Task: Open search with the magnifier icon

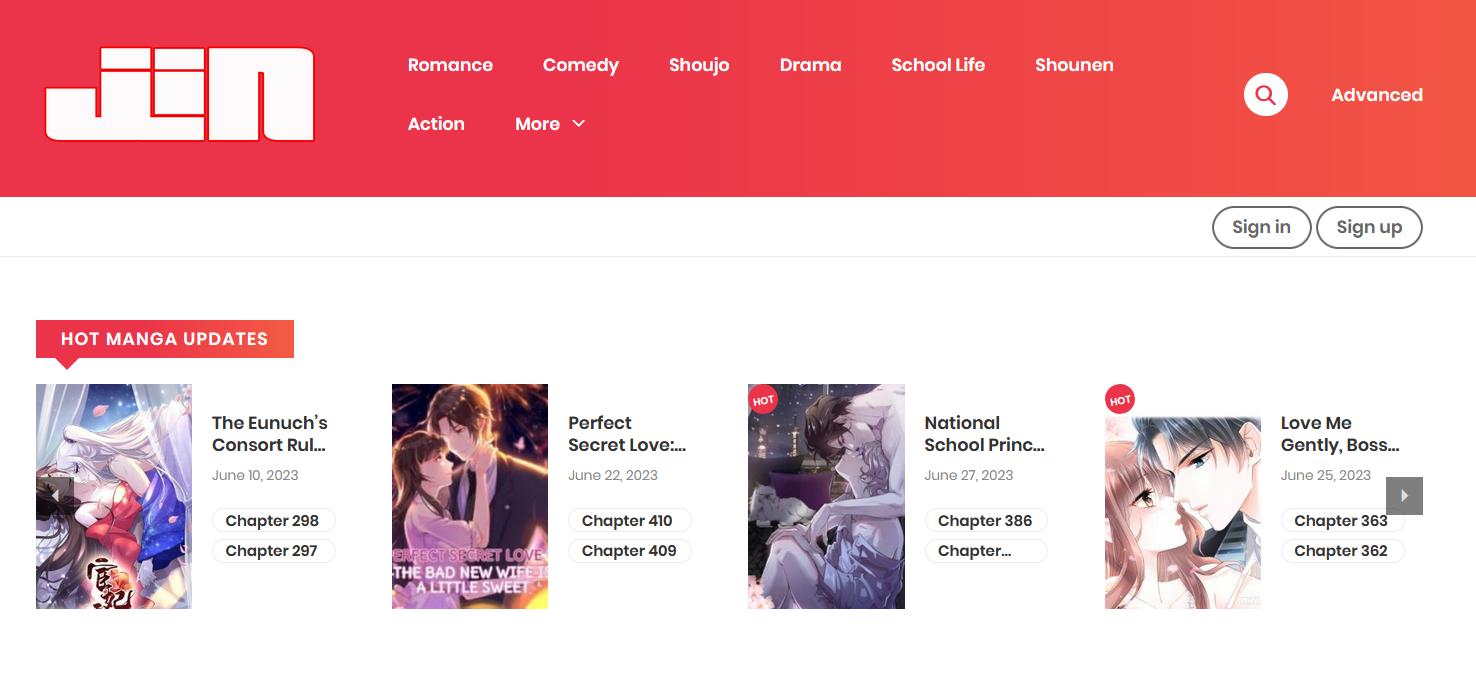Action: (x=1265, y=95)
